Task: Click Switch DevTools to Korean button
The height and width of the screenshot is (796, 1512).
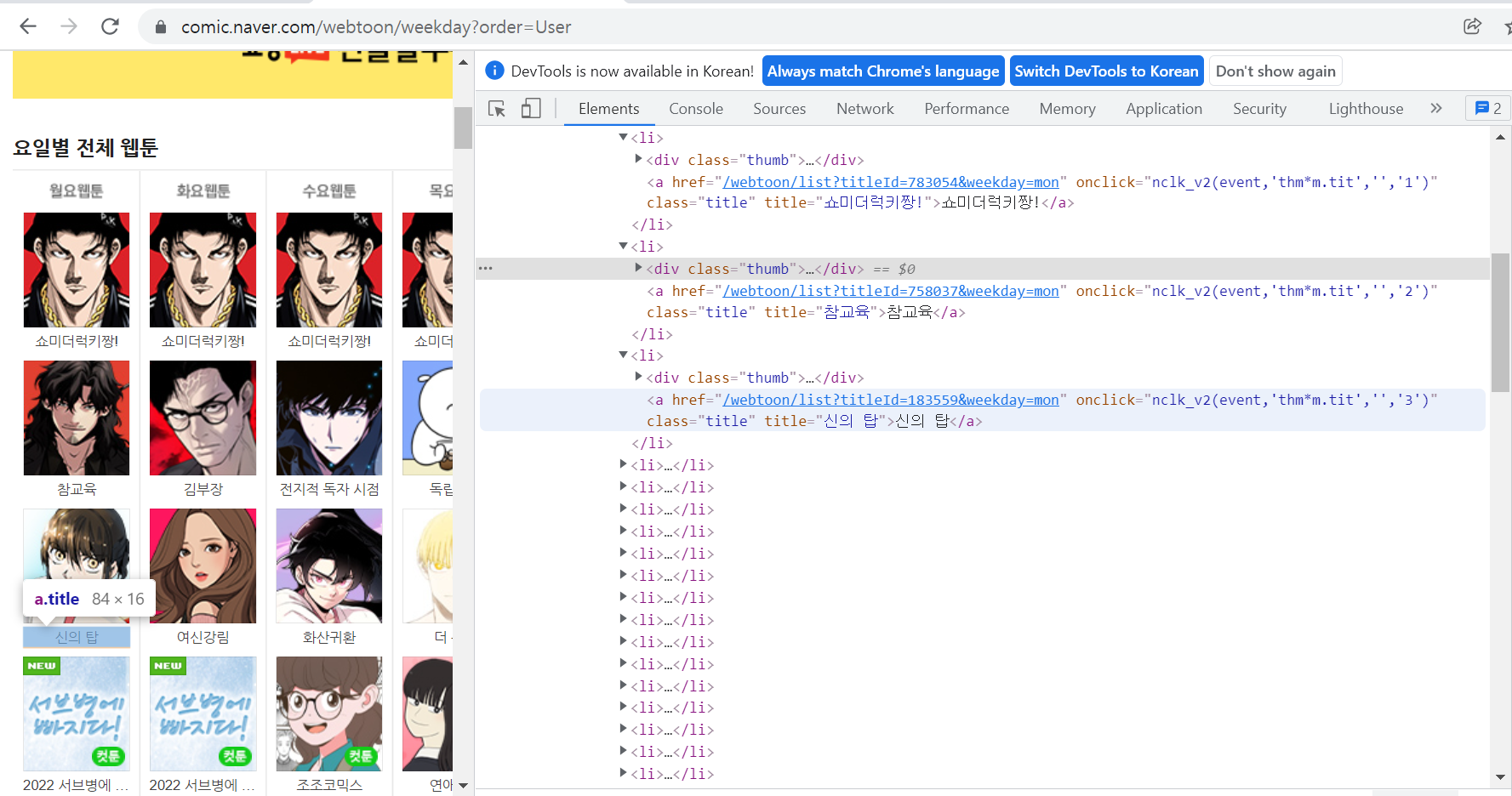Action: 1106,71
